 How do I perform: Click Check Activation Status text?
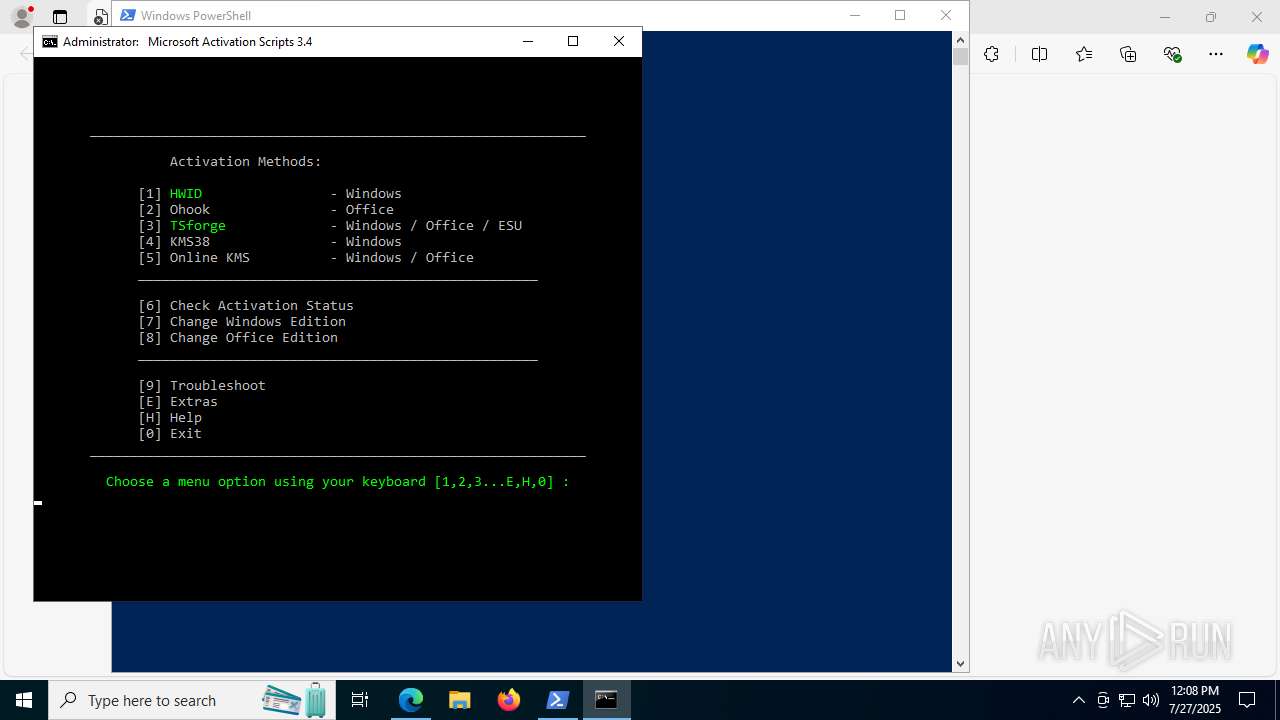click(x=262, y=305)
